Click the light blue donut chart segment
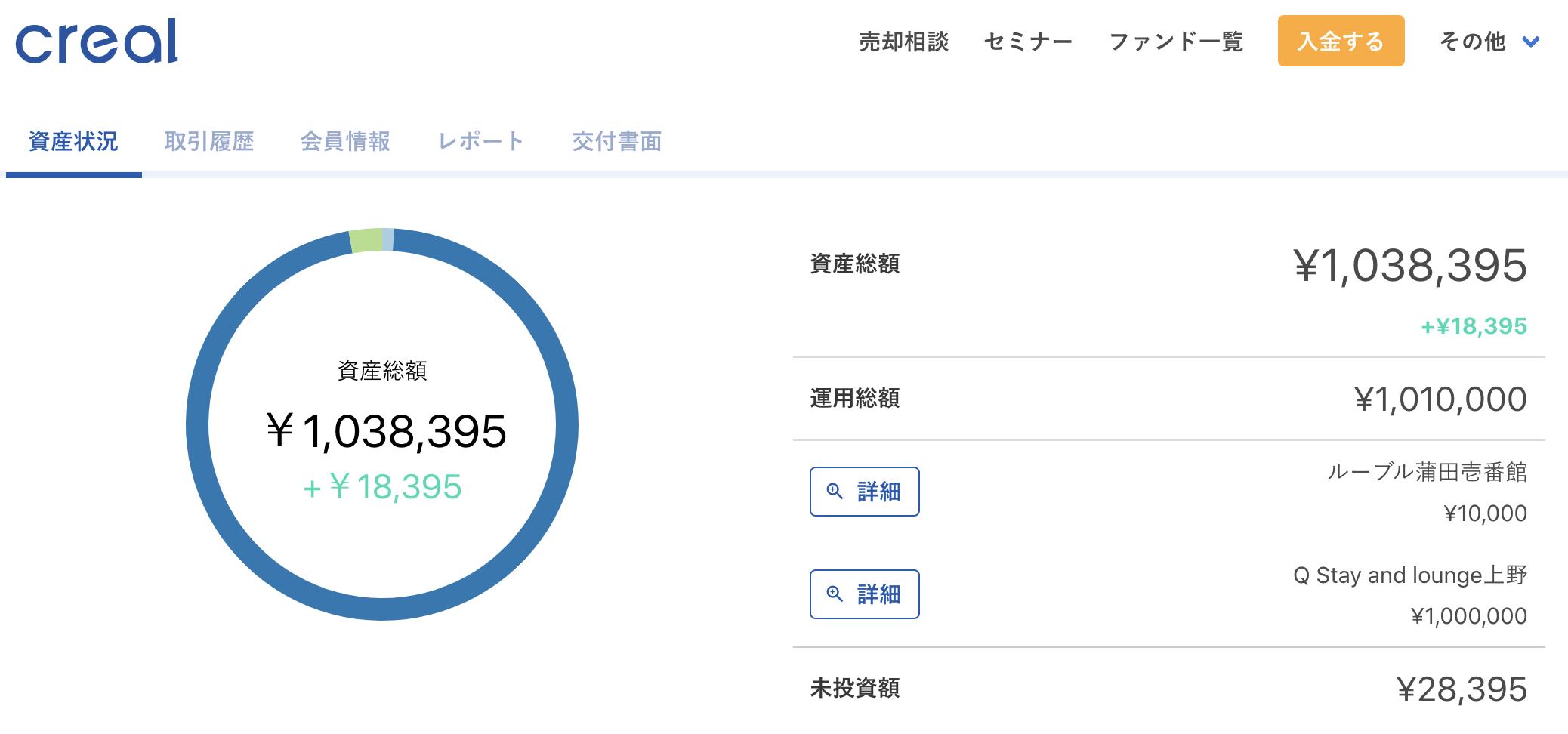The image size is (1568, 734). point(388,239)
